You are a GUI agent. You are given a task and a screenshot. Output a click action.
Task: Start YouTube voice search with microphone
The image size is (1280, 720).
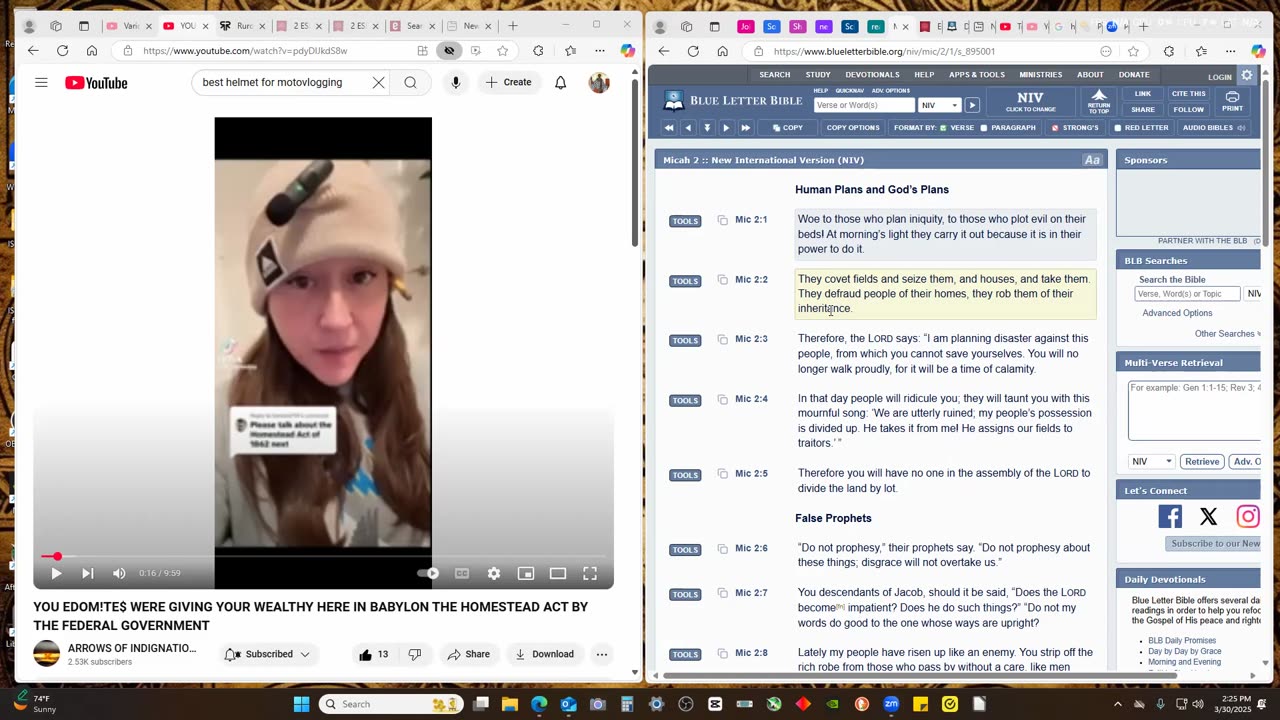point(455,83)
